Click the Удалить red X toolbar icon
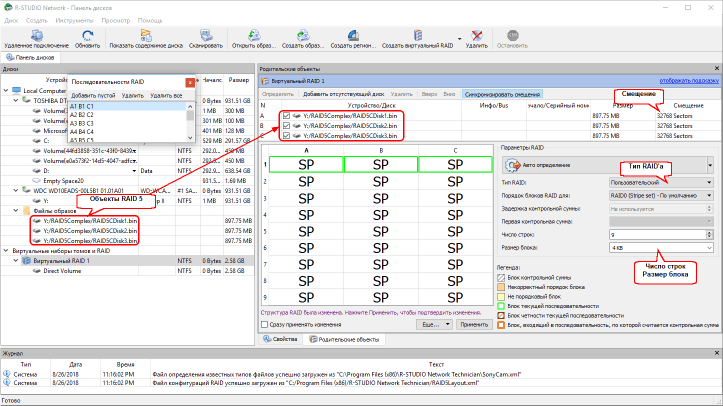Image resolution: width=723 pixels, height=406 pixels. (x=477, y=35)
